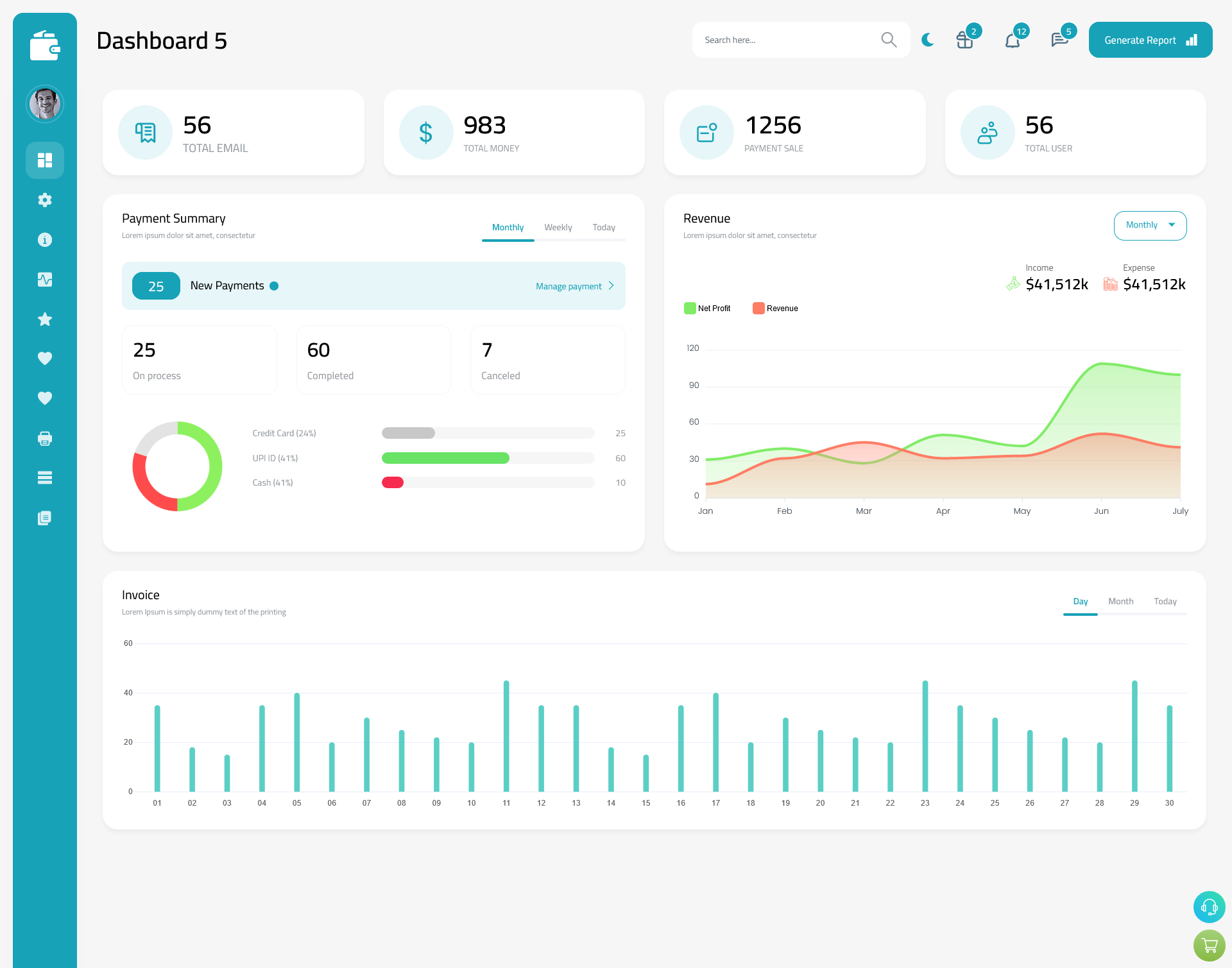Select the Monthly tab in Revenue panel

click(1149, 225)
